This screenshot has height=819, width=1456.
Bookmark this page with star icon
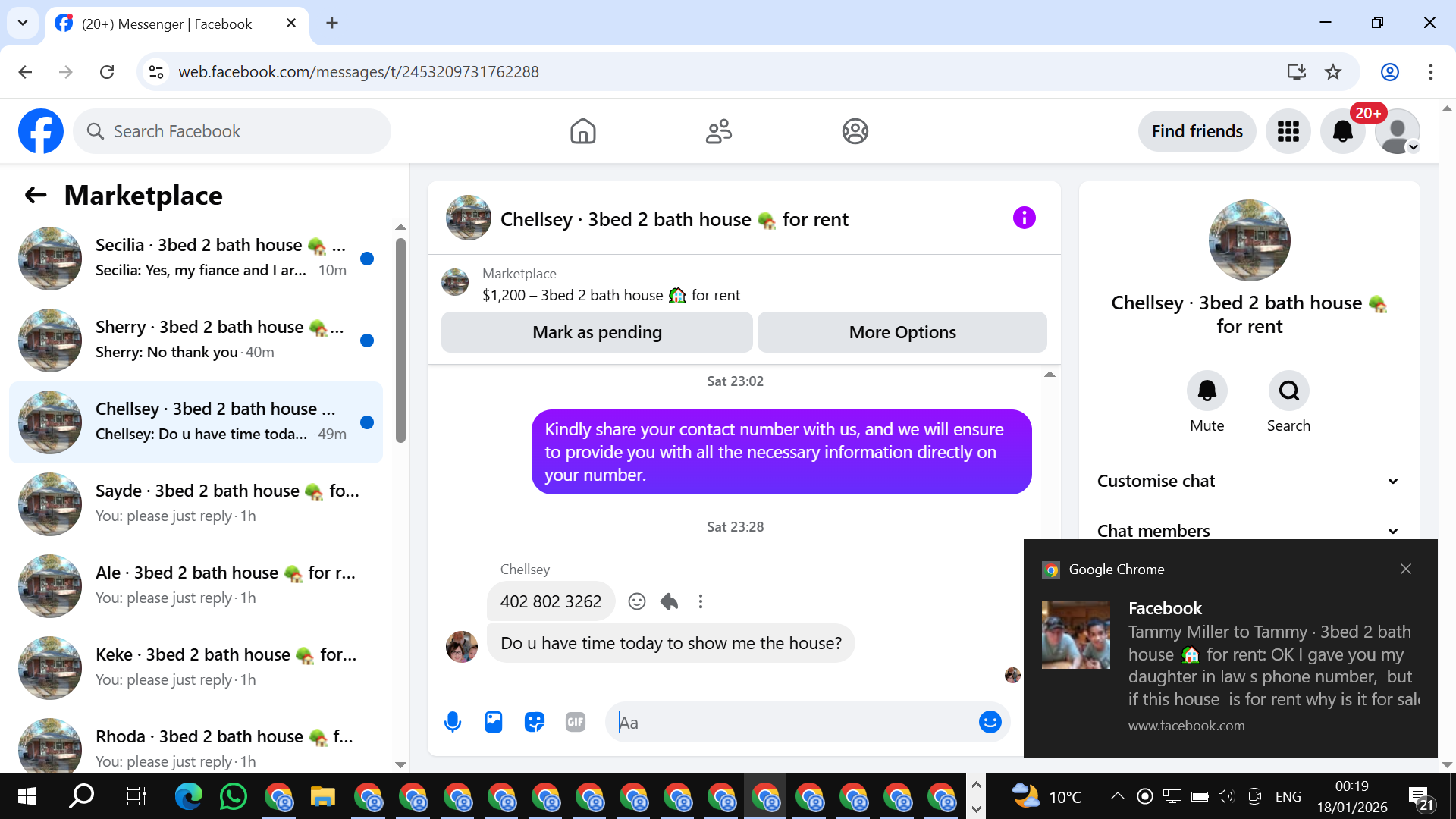point(1333,72)
